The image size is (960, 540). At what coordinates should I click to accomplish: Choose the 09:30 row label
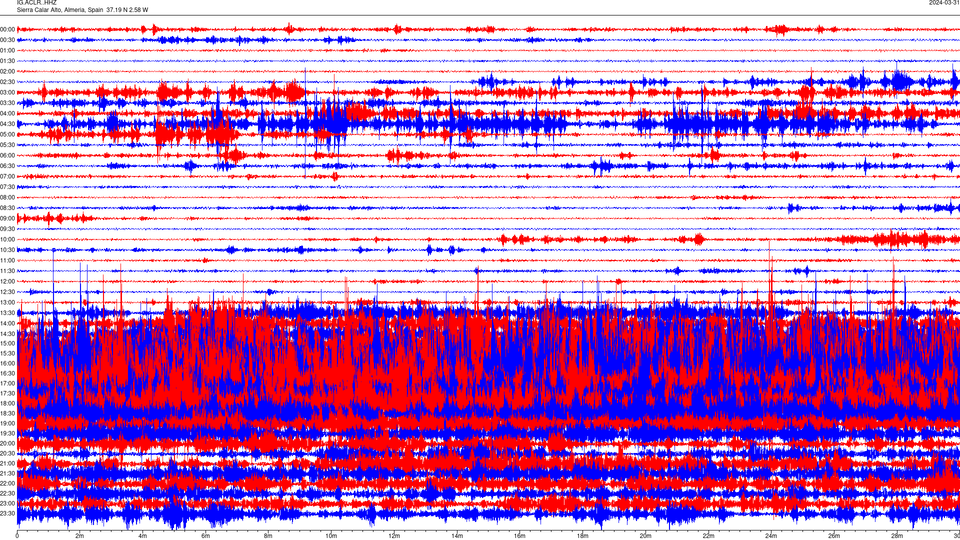pos(8,229)
